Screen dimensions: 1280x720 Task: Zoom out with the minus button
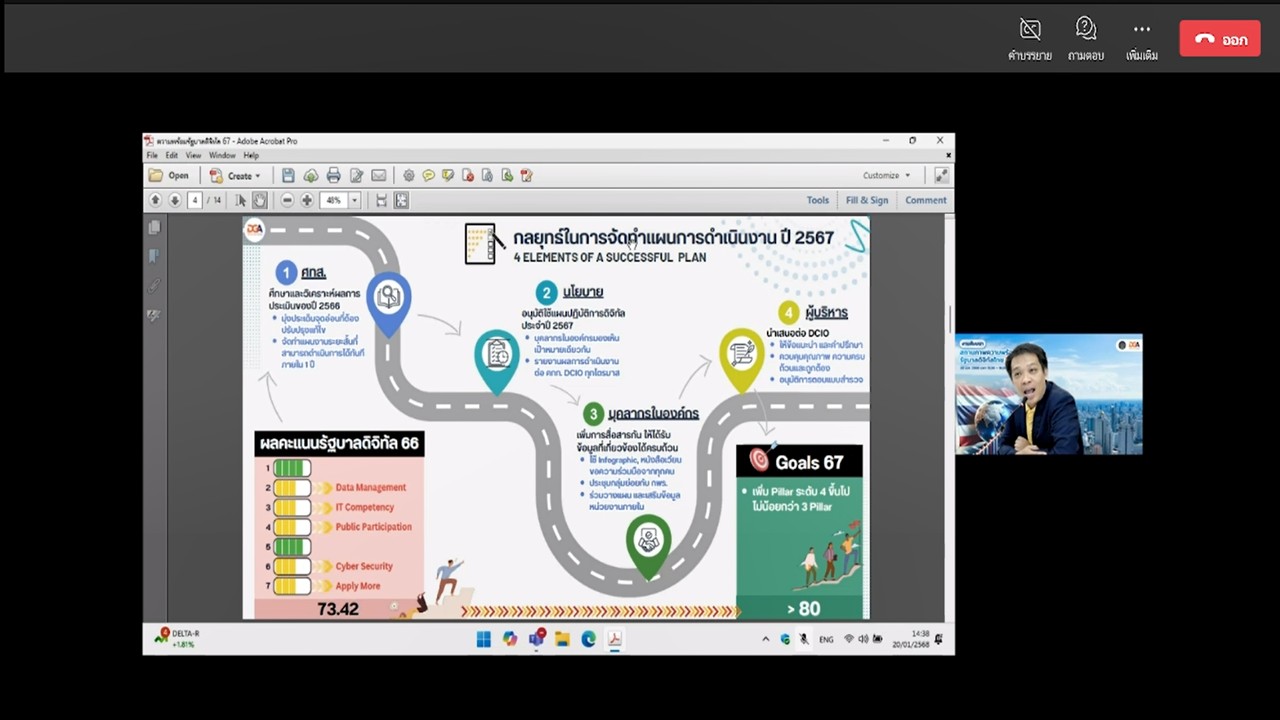point(287,200)
